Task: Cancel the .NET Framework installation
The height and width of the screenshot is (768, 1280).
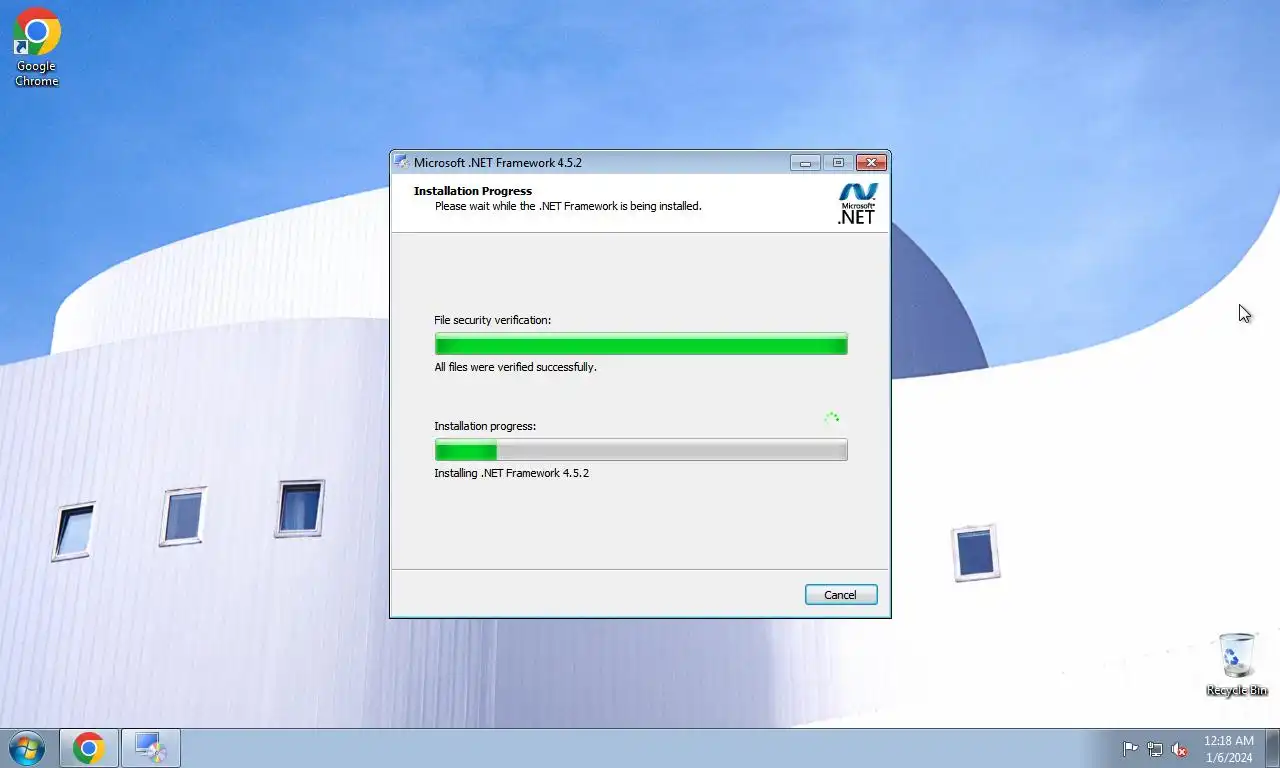Action: click(x=841, y=595)
